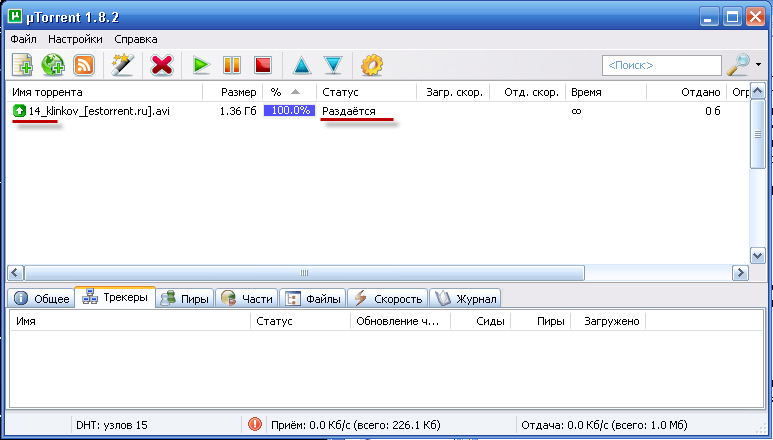Stop the torrent with red stop icon
Viewport: 773px width, 440px height.
263,65
